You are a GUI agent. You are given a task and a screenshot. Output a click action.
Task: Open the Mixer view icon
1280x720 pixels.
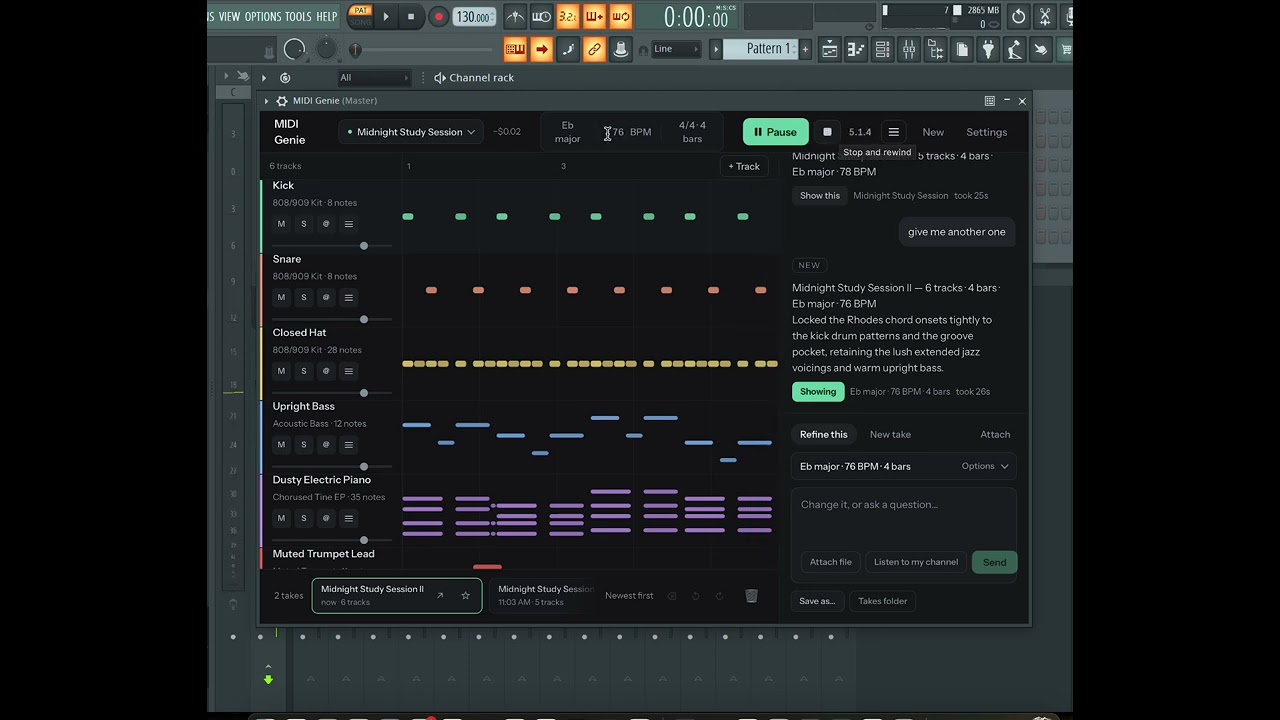(908, 49)
